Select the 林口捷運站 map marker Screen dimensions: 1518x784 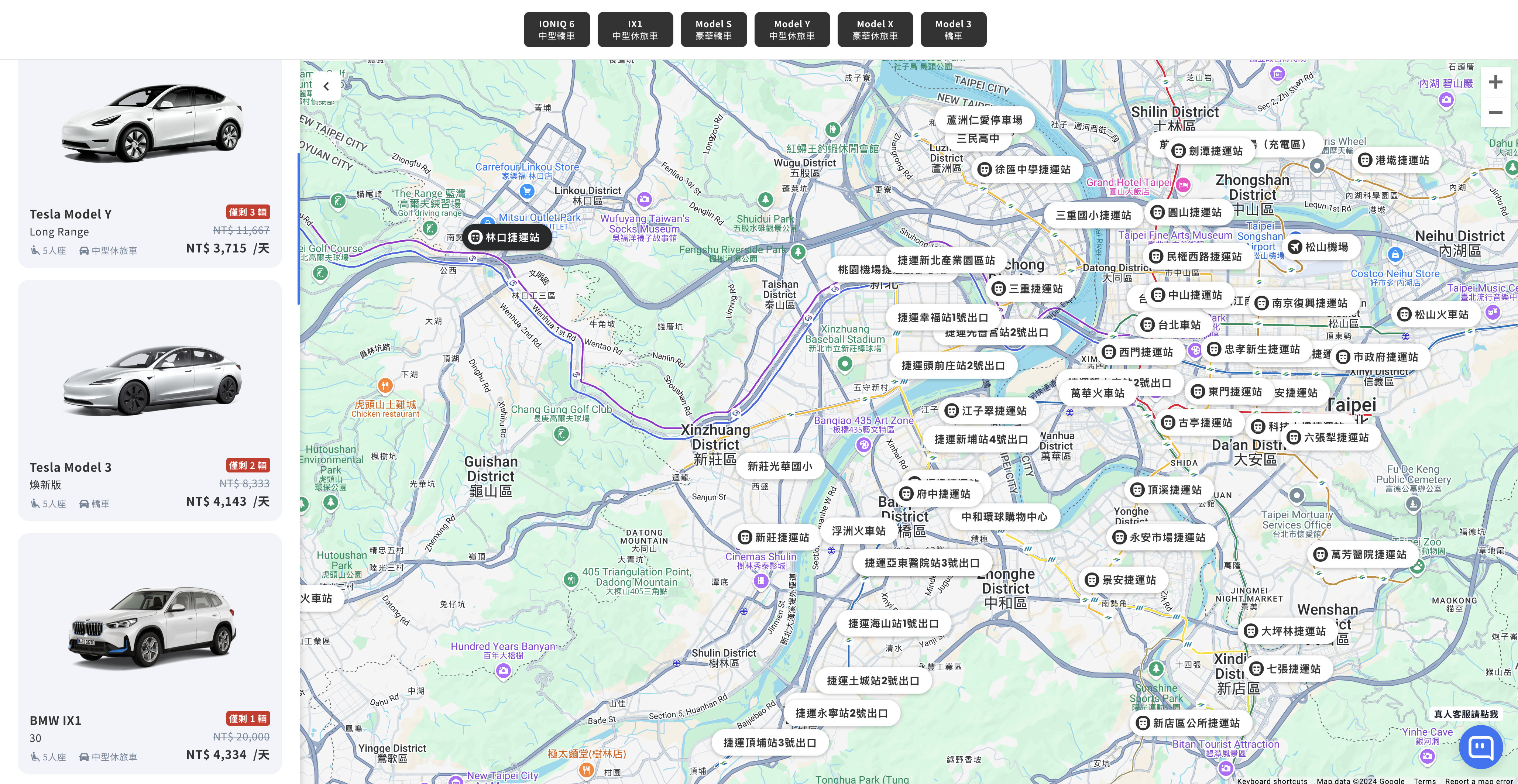(x=507, y=237)
